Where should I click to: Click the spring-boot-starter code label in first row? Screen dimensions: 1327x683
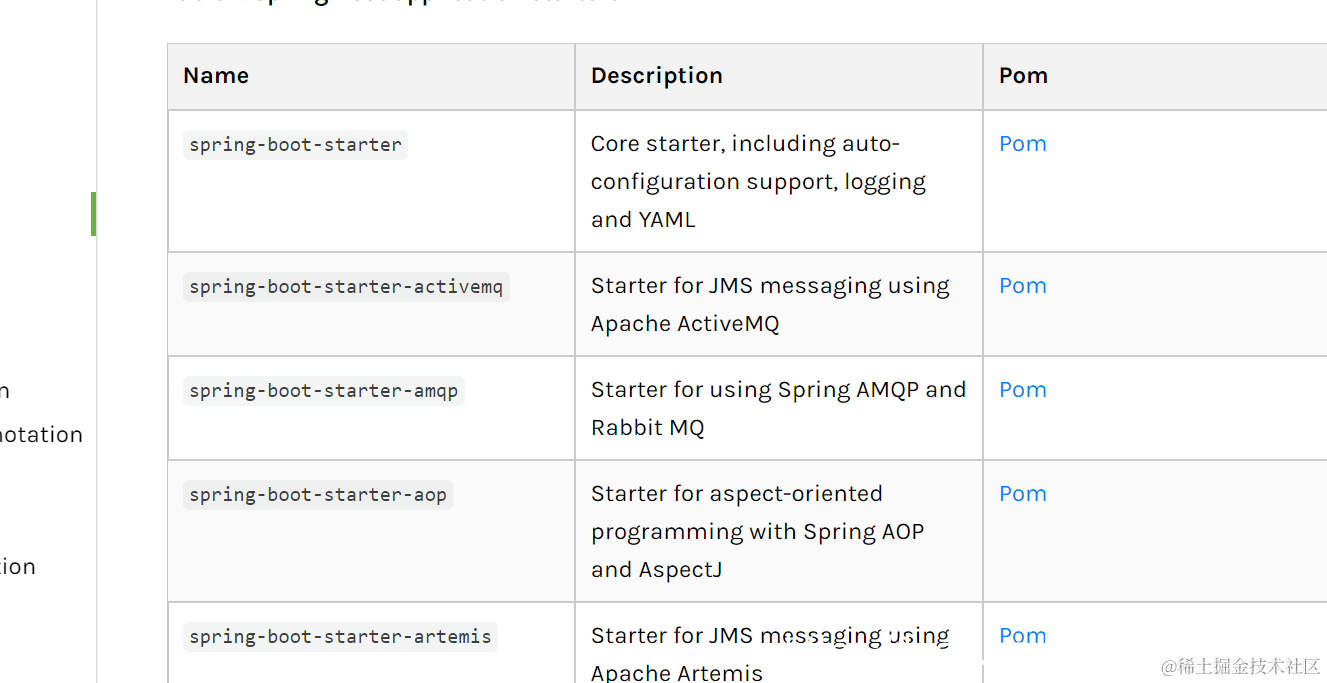pos(295,145)
